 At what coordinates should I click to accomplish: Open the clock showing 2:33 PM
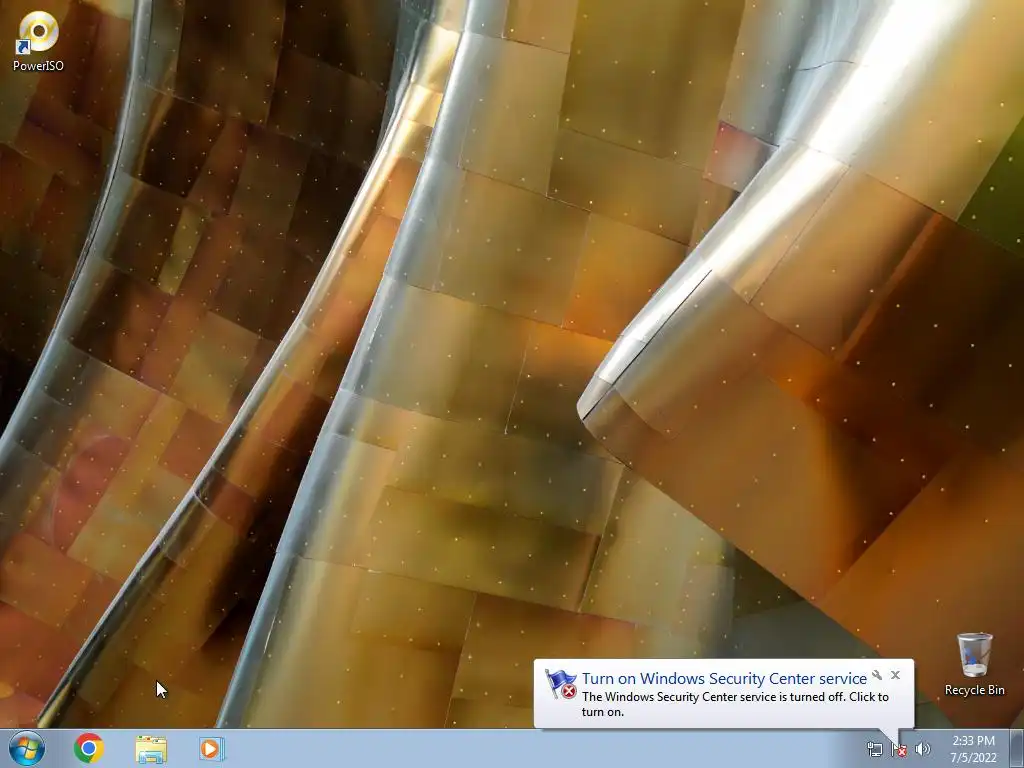(x=973, y=749)
